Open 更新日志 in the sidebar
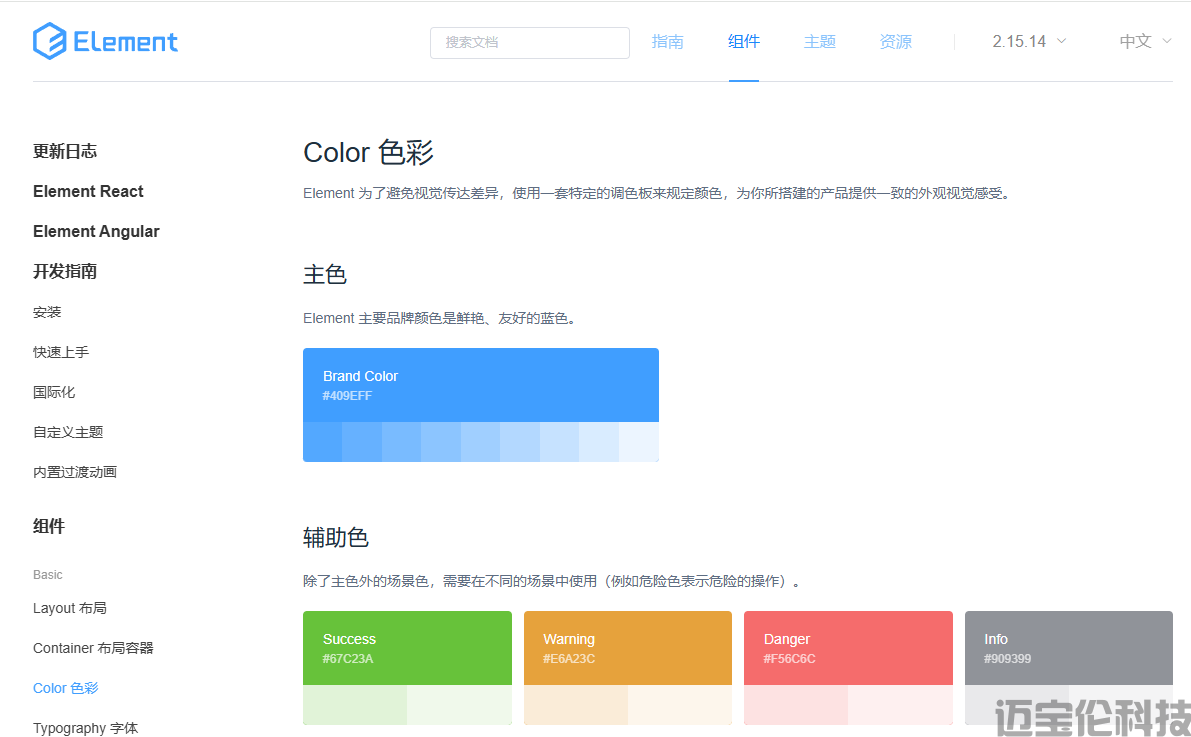The width and height of the screenshot is (1191, 737). (x=65, y=151)
